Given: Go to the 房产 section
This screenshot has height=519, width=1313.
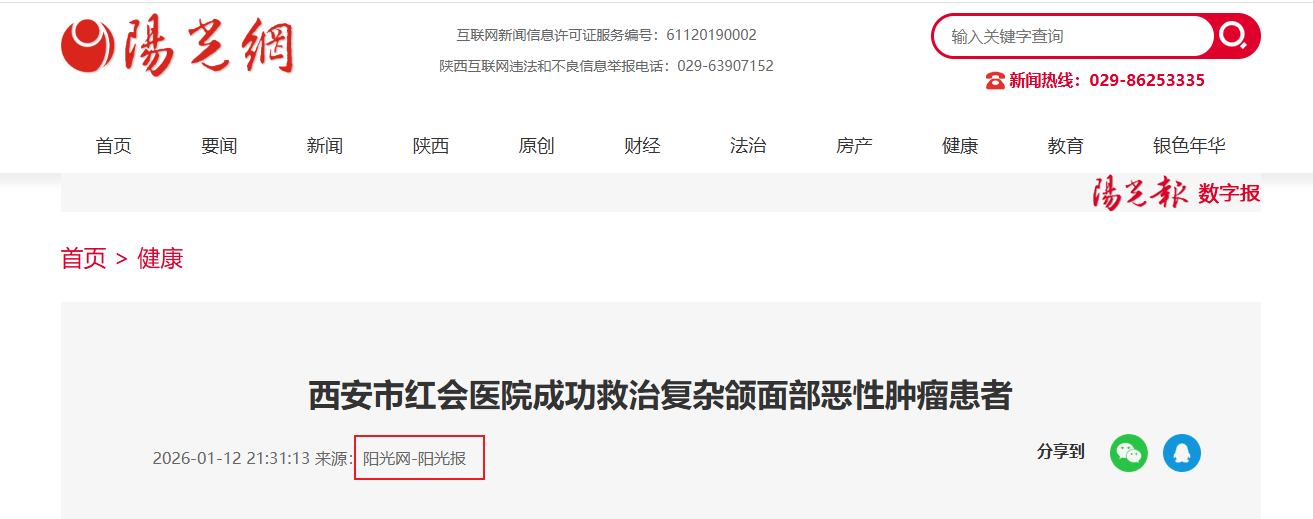Looking at the screenshot, I should pyautogui.click(x=854, y=146).
